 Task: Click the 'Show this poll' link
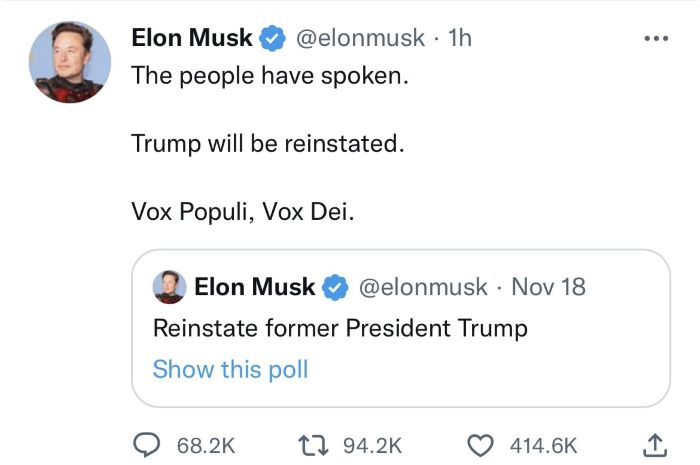tap(230, 370)
